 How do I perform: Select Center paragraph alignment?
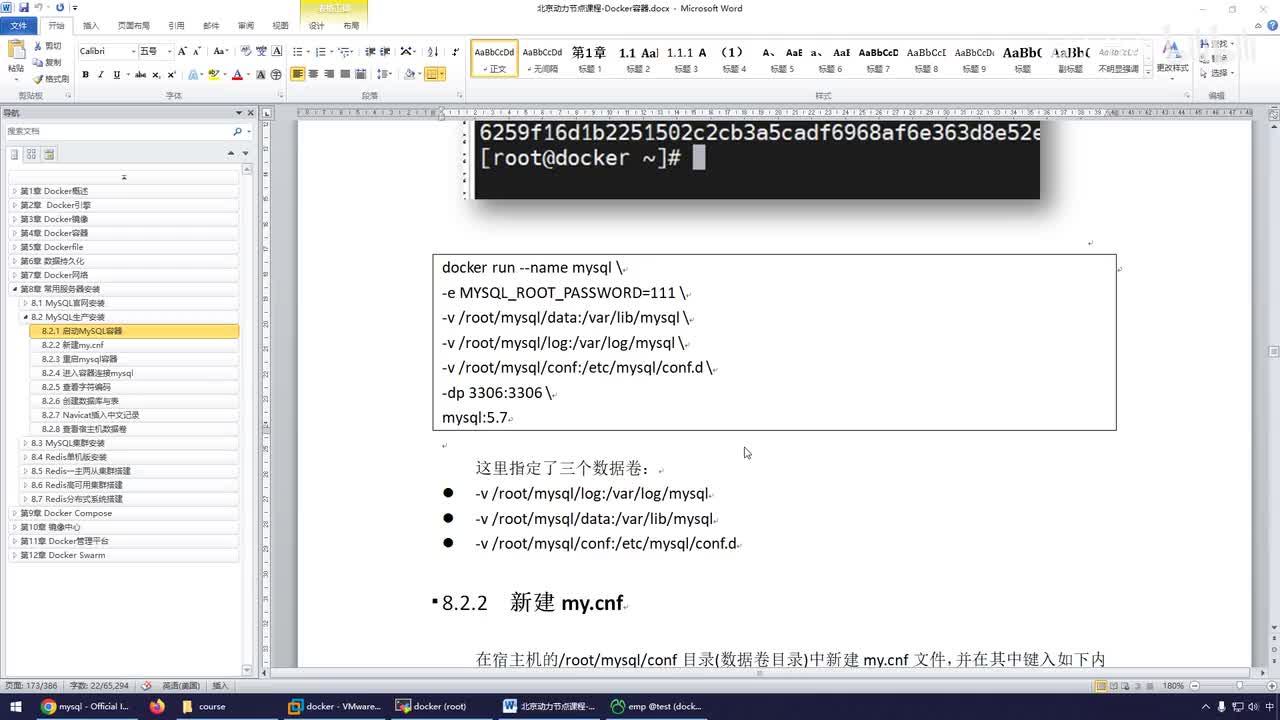313,74
